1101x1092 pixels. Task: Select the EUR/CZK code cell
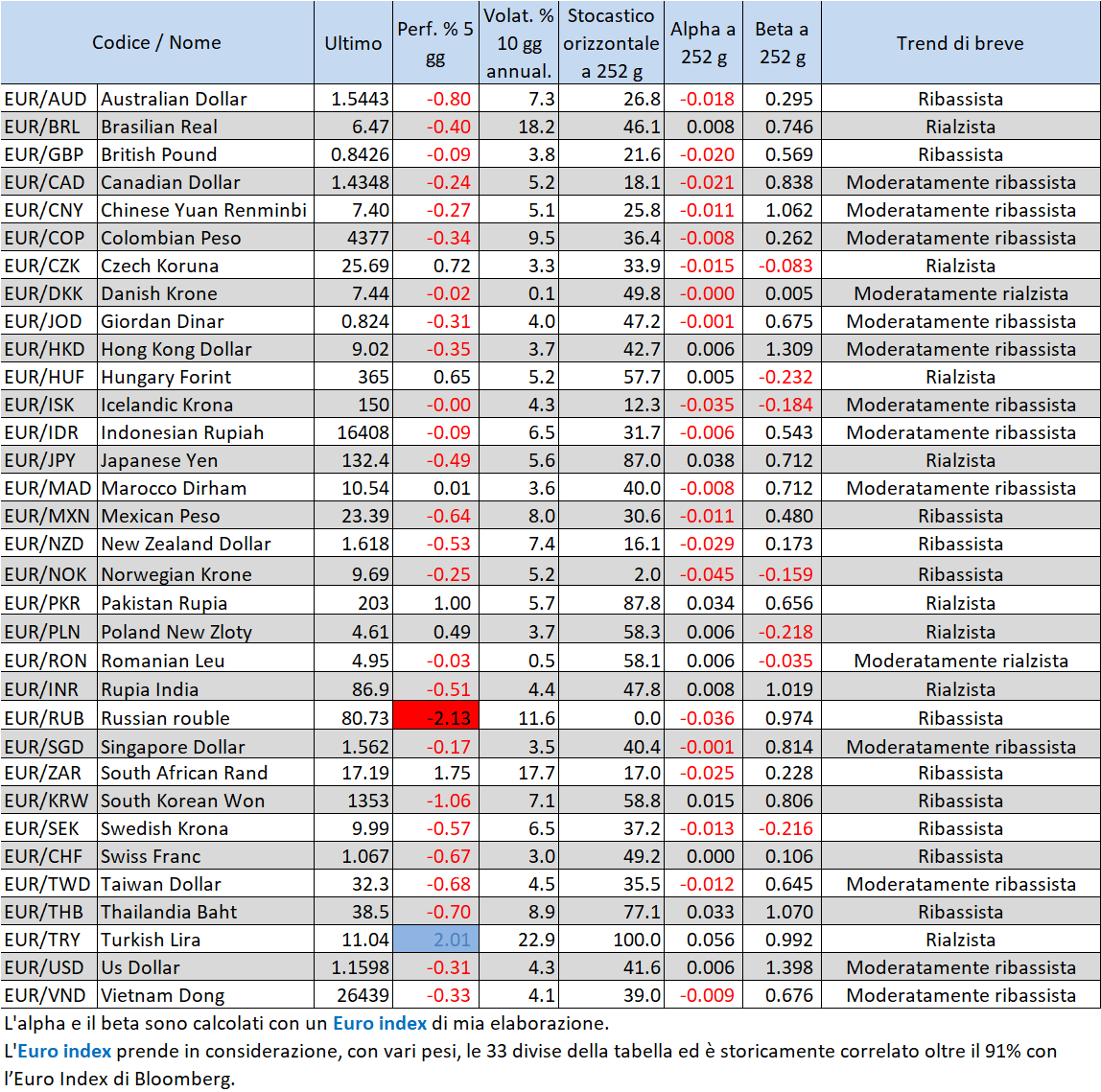pyautogui.click(x=49, y=266)
